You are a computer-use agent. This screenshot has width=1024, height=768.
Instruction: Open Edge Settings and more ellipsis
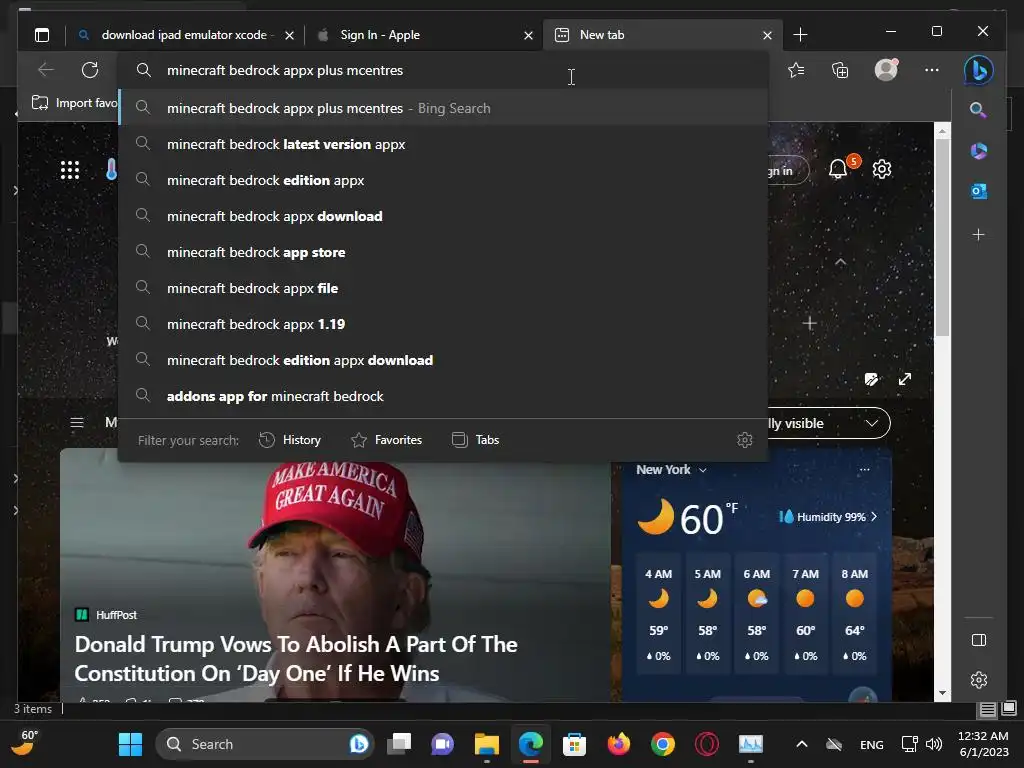(x=932, y=70)
